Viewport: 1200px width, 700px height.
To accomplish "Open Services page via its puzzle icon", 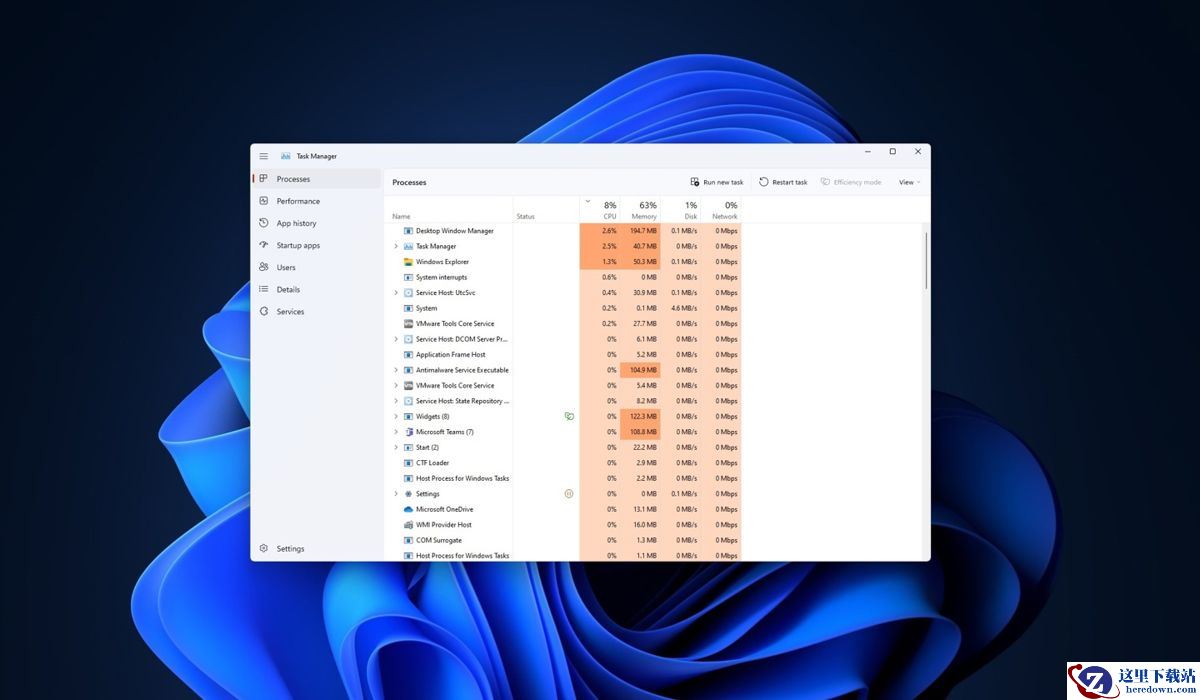I will pos(264,311).
